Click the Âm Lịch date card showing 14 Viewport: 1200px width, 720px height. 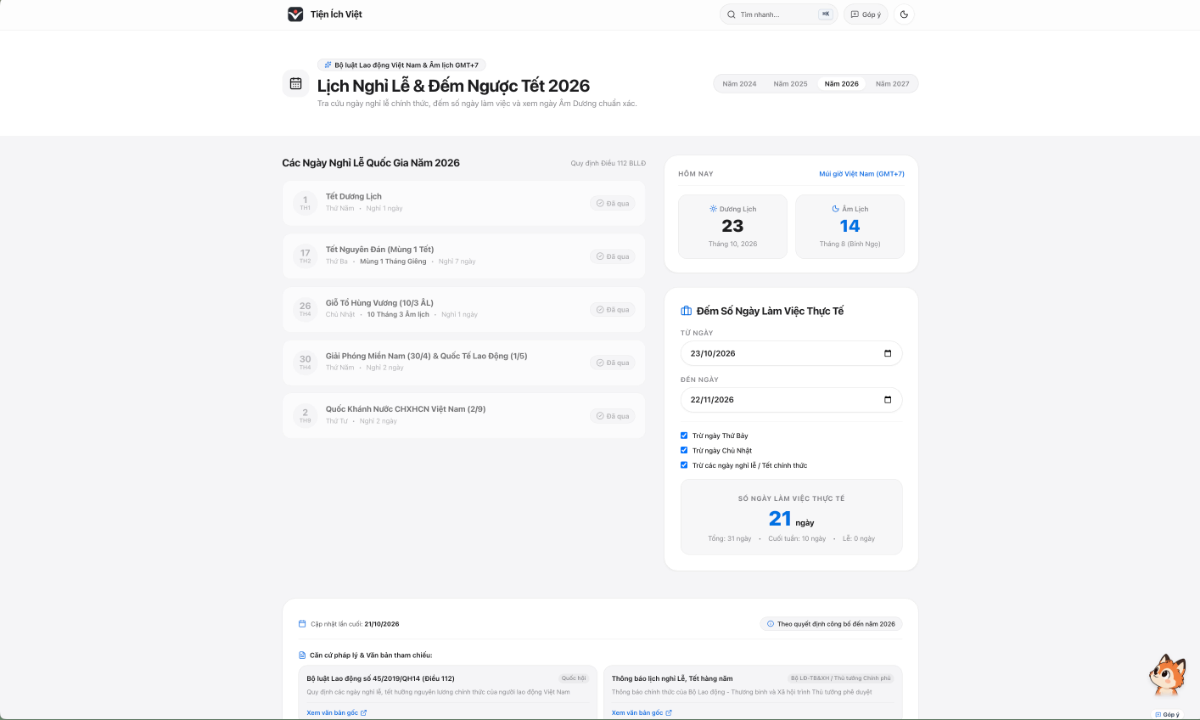[850, 226]
